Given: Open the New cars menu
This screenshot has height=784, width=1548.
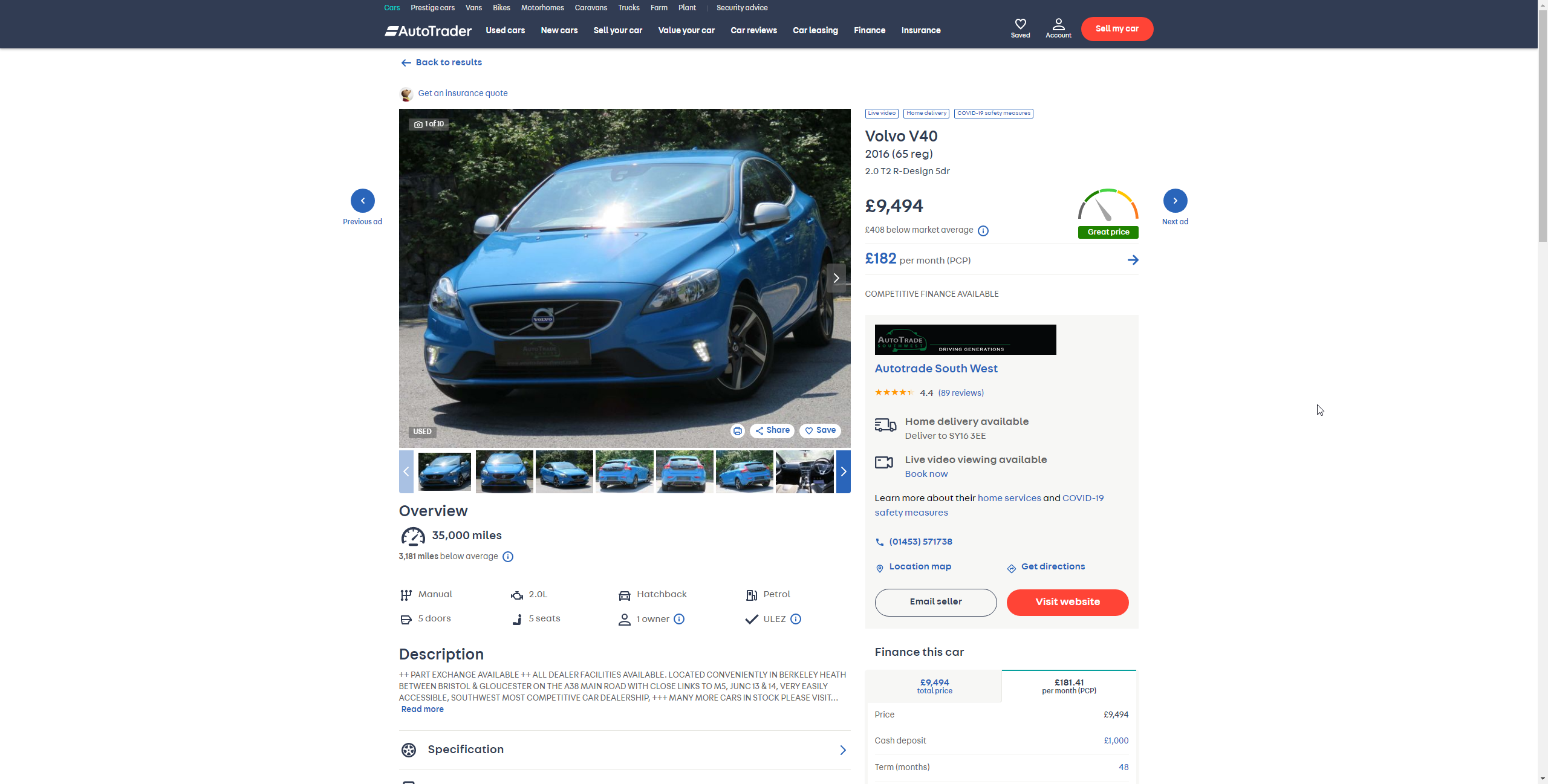Looking at the screenshot, I should [559, 30].
